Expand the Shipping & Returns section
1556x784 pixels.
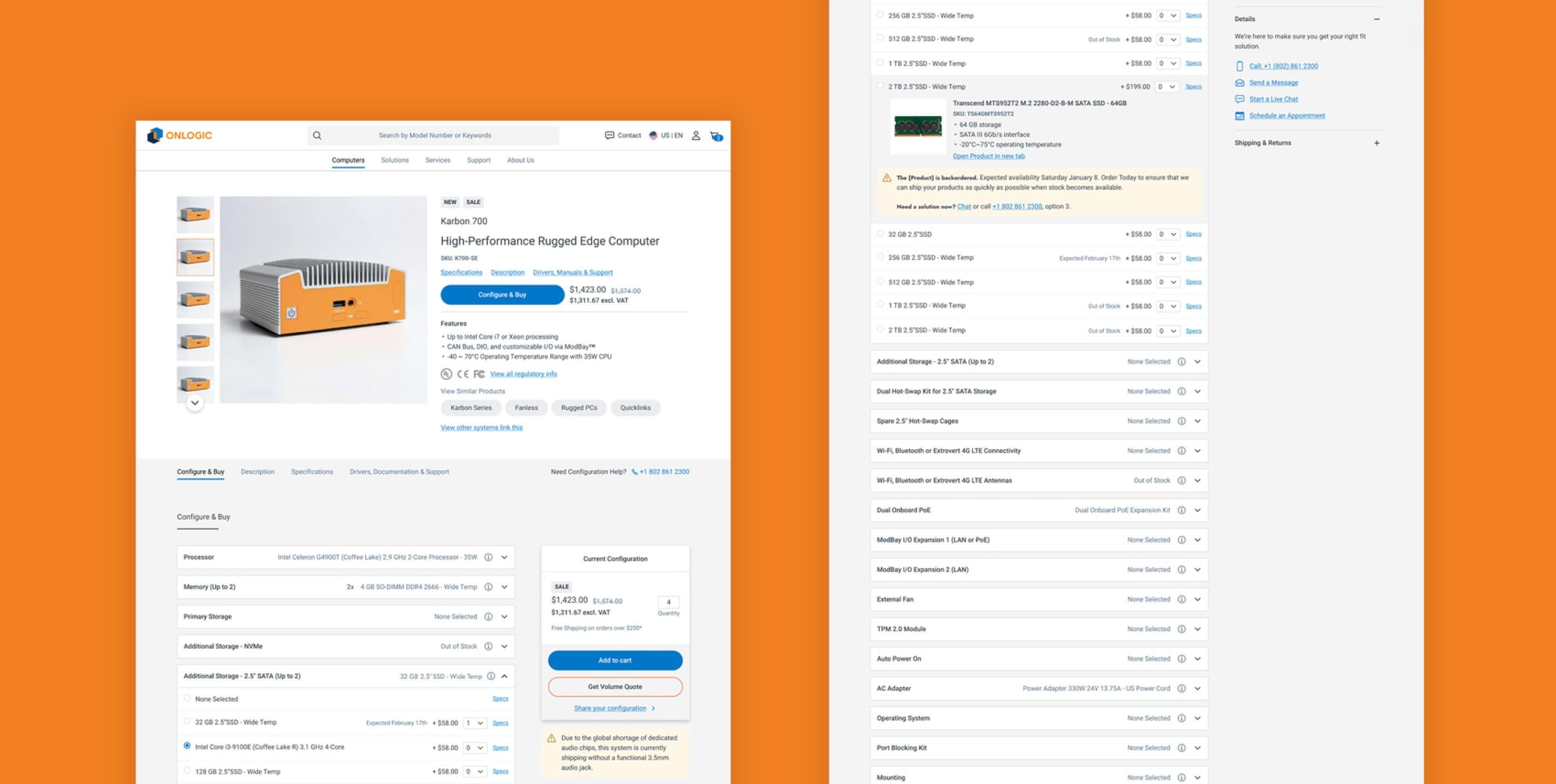(1377, 143)
